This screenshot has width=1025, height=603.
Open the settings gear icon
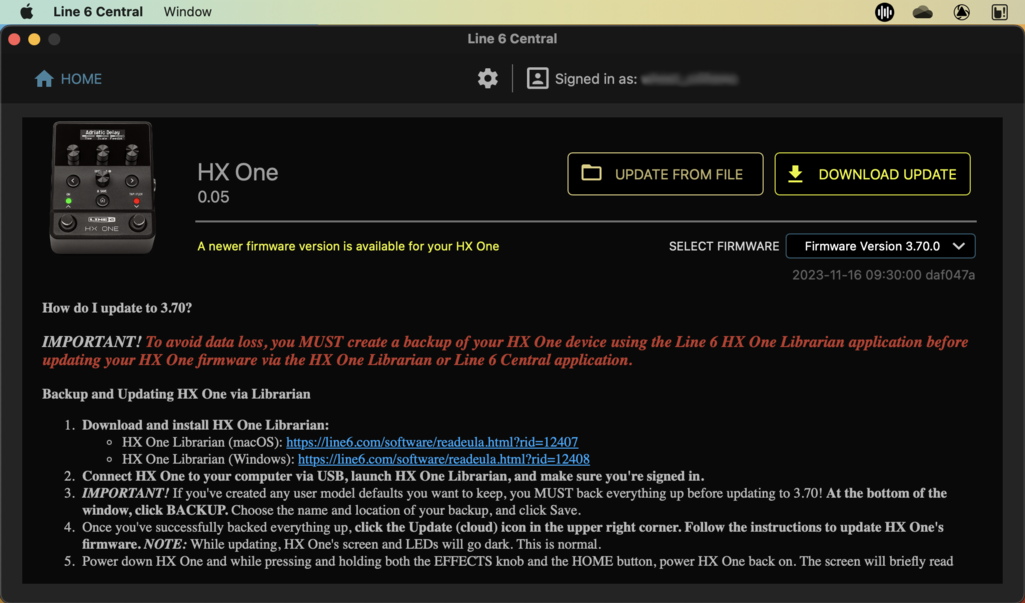click(x=487, y=78)
